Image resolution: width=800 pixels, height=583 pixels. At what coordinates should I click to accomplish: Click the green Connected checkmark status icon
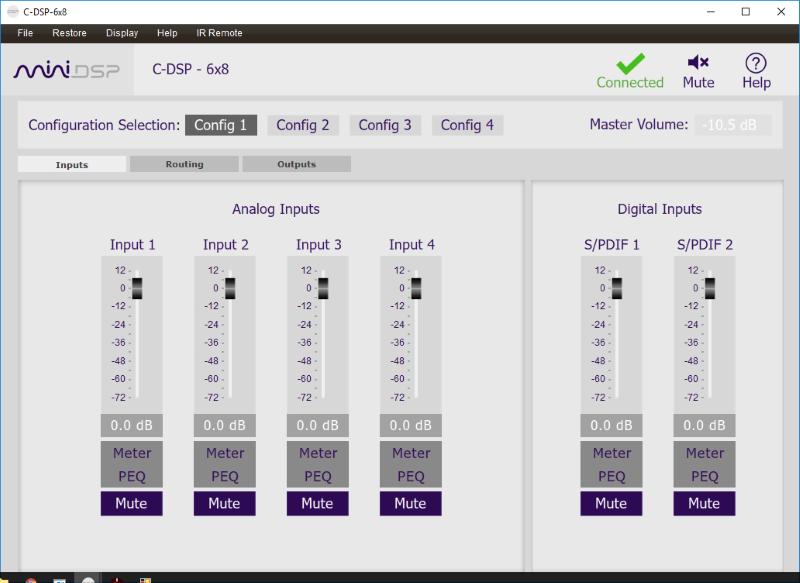coord(630,64)
